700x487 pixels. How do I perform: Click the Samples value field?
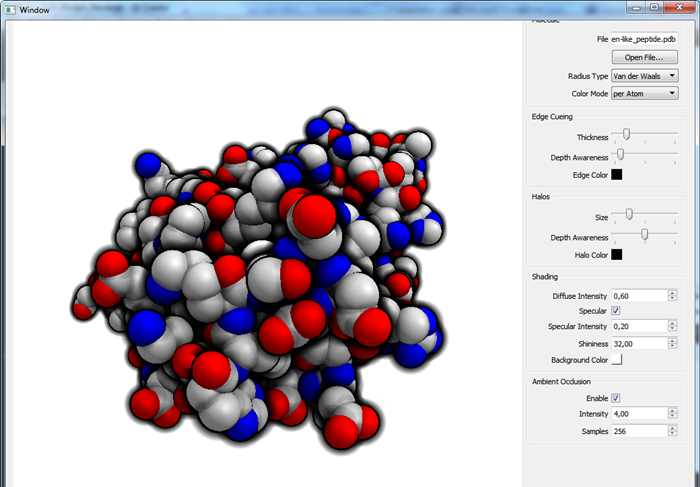638,431
